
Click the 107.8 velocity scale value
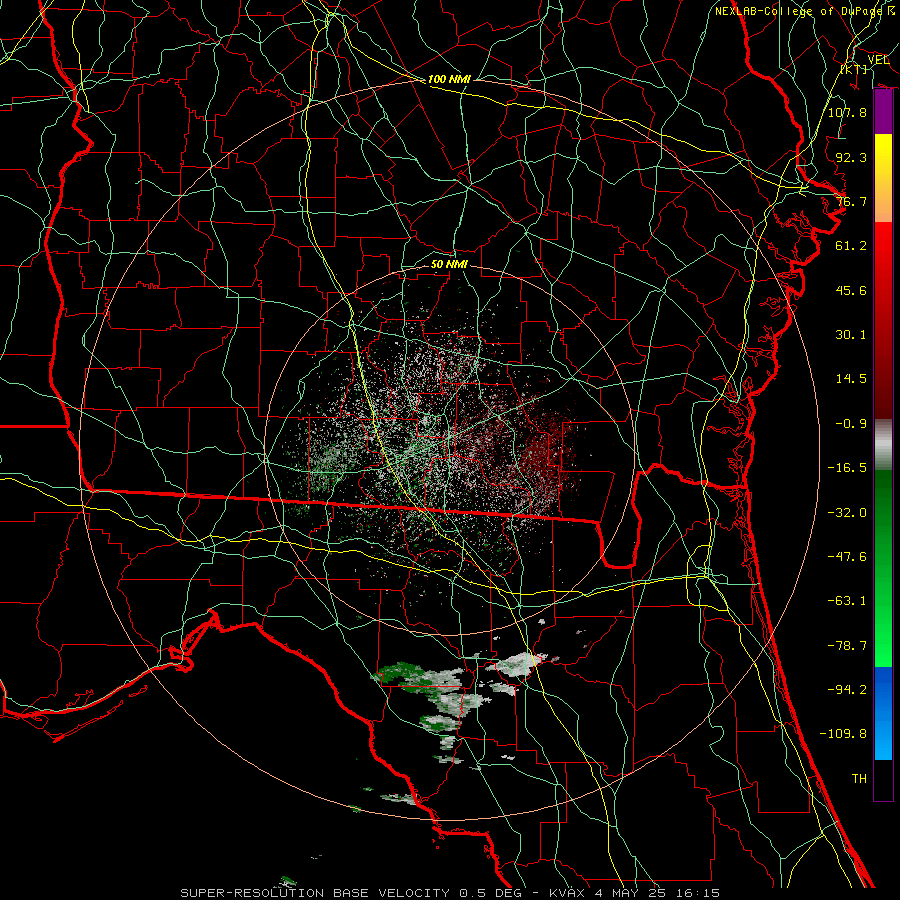tap(847, 112)
